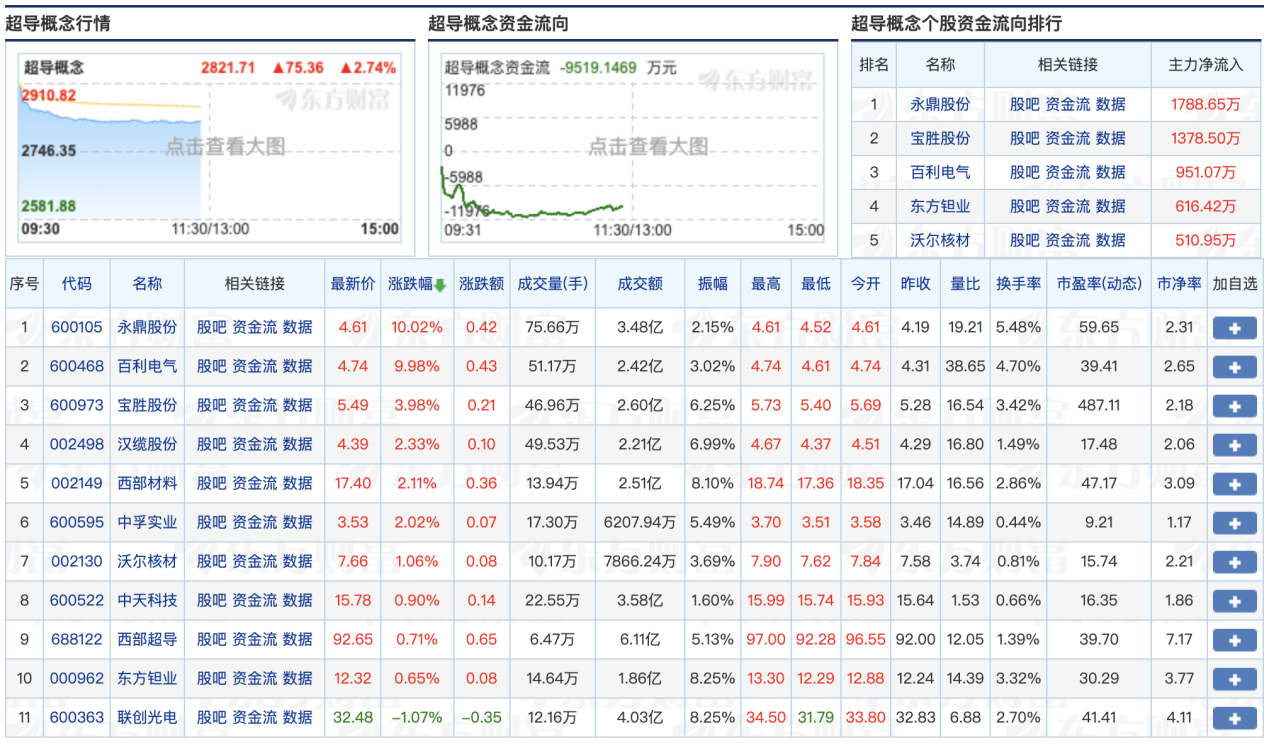Open 西部超导 name link in table
This screenshot has height=744, width=1269.
(x=147, y=639)
